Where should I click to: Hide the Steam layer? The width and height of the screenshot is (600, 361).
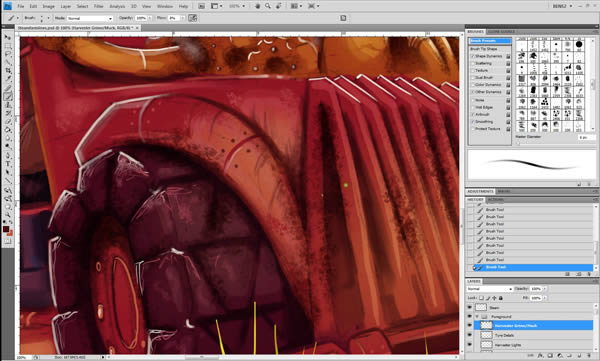coord(470,307)
